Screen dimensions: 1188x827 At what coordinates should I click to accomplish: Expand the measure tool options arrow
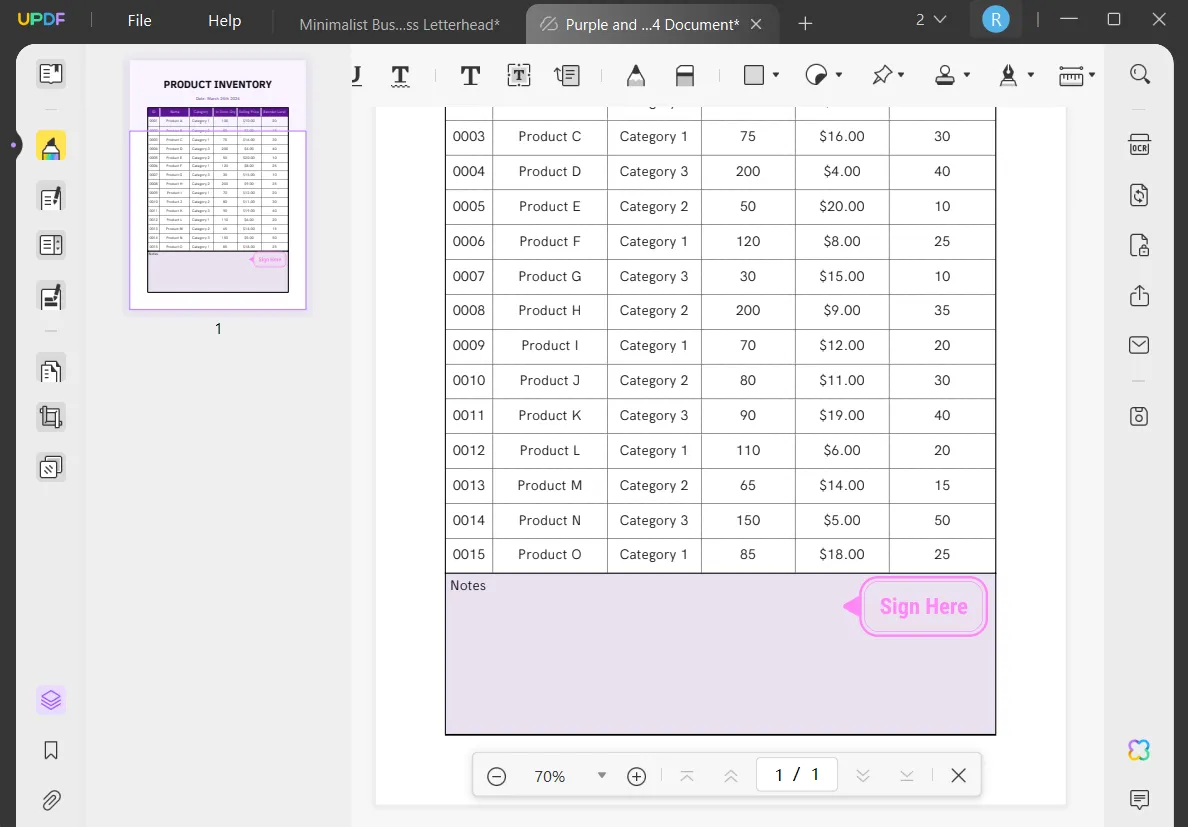[1092, 75]
